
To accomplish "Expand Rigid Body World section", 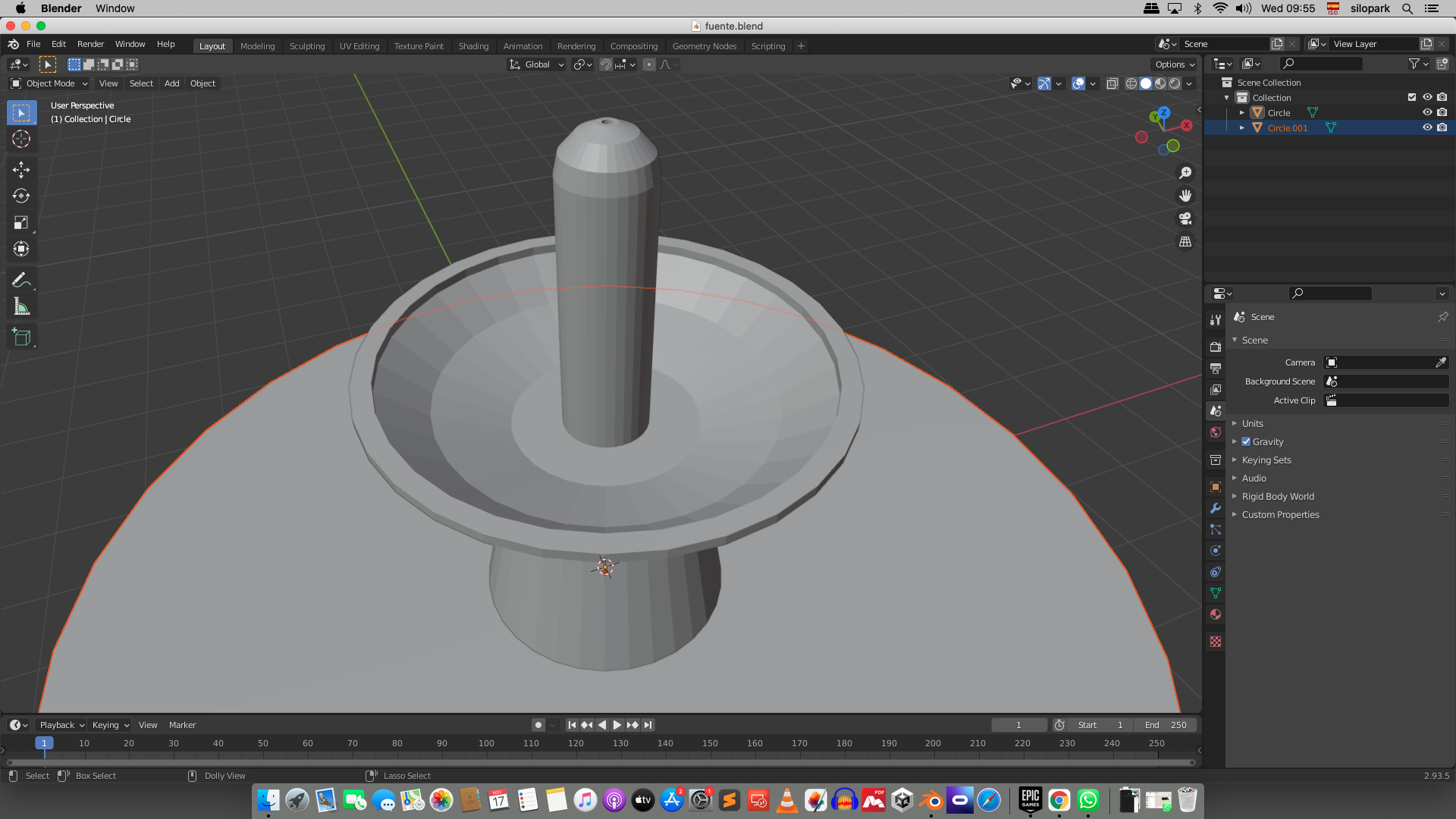I will (x=1278, y=496).
